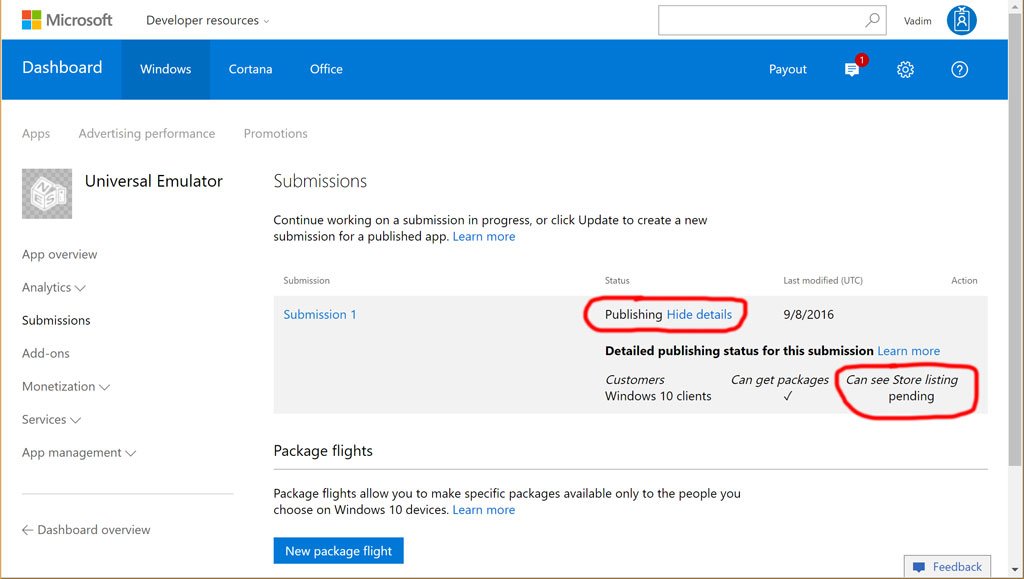
Task: Open account settings gear icon
Action: (x=905, y=69)
